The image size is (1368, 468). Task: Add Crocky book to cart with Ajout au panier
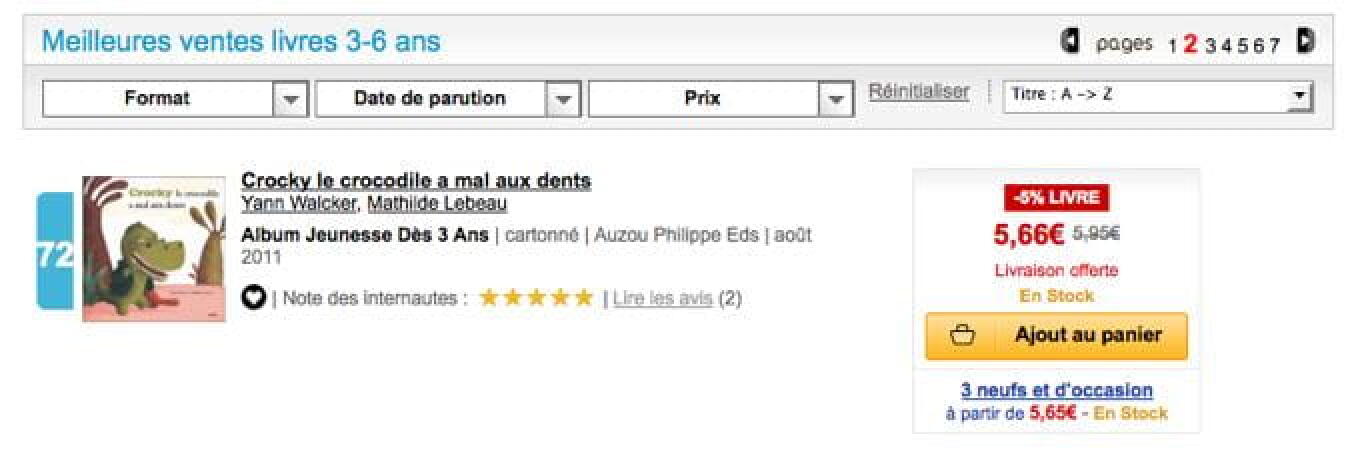pyautogui.click(x=1057, y=336)
